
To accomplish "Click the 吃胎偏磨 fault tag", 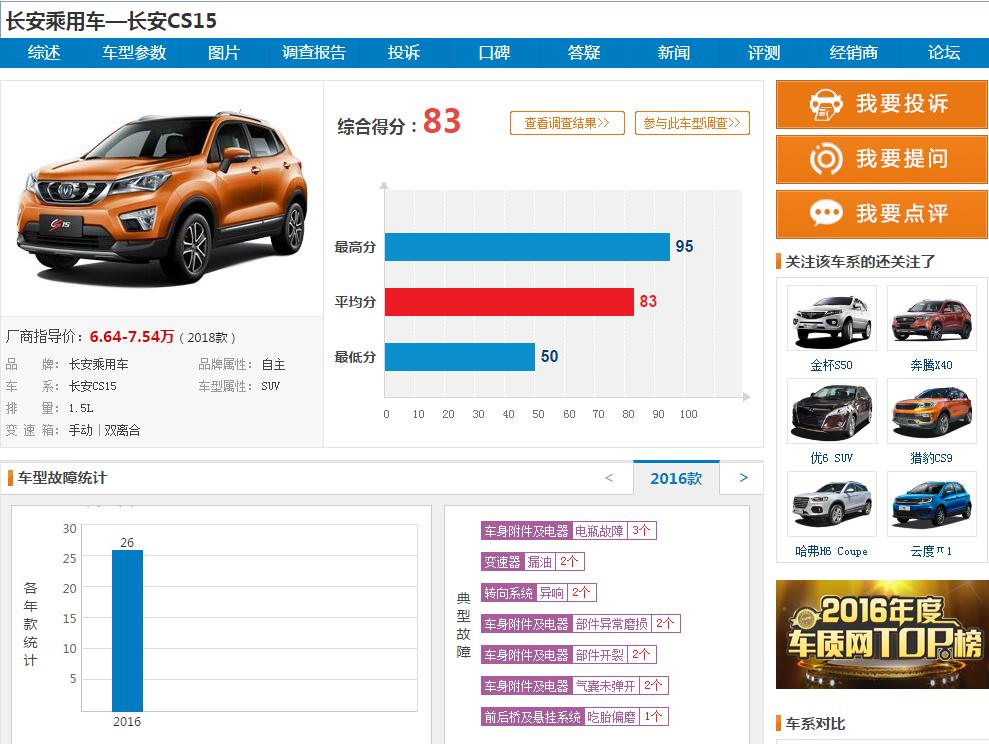I will [574, 717].
